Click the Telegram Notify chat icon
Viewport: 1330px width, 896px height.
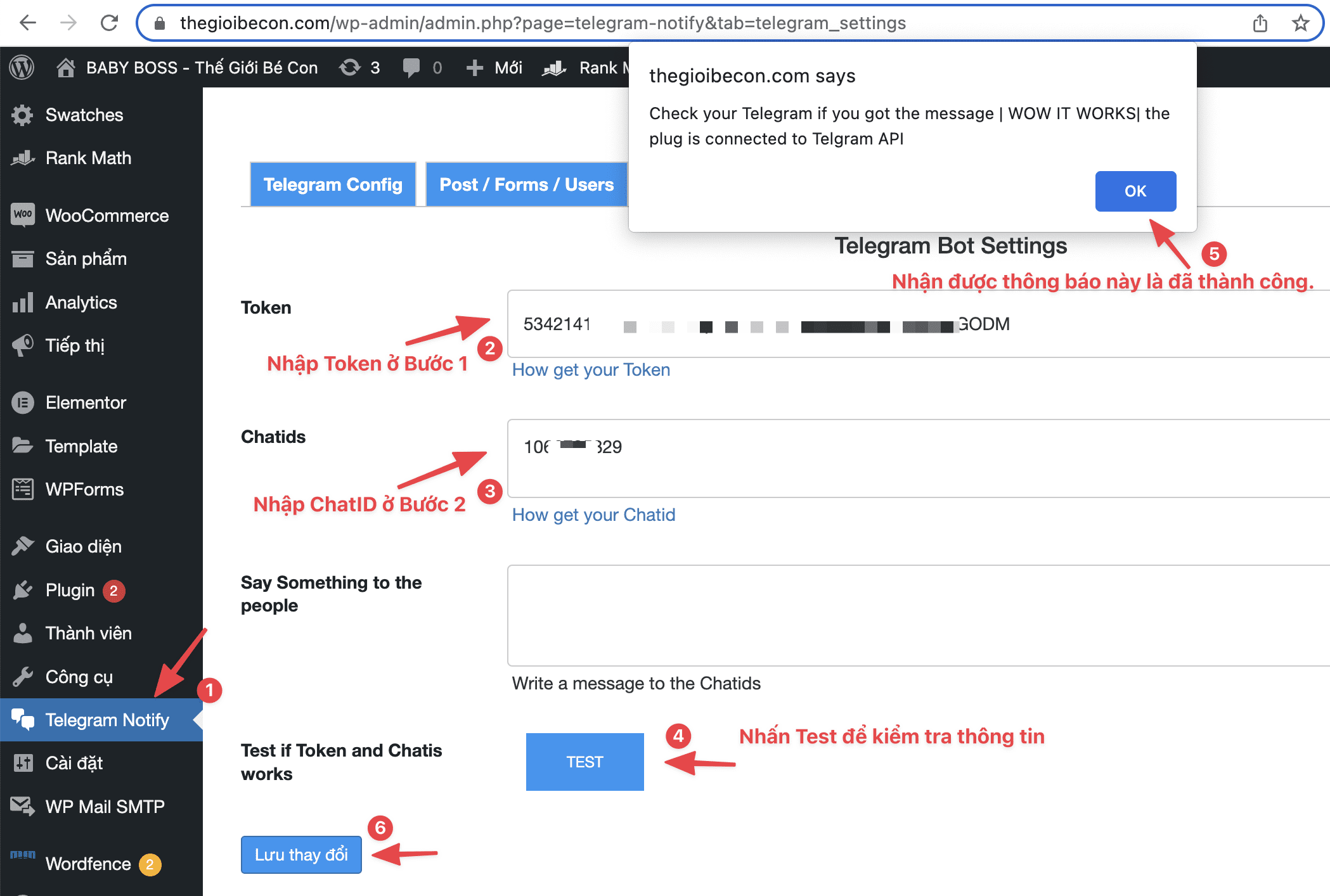tap(22, 720)
